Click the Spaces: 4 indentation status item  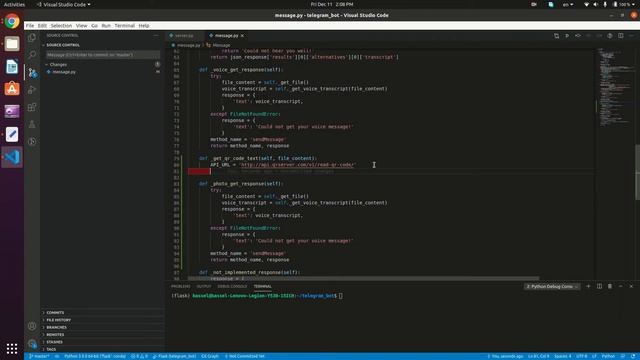562,356
